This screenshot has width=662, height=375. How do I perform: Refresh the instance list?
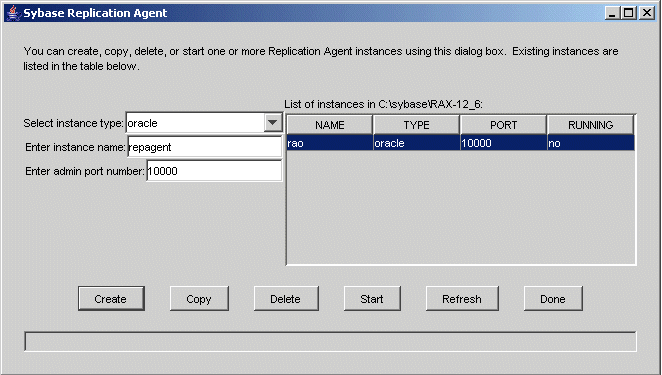click(x=462, y=299)
